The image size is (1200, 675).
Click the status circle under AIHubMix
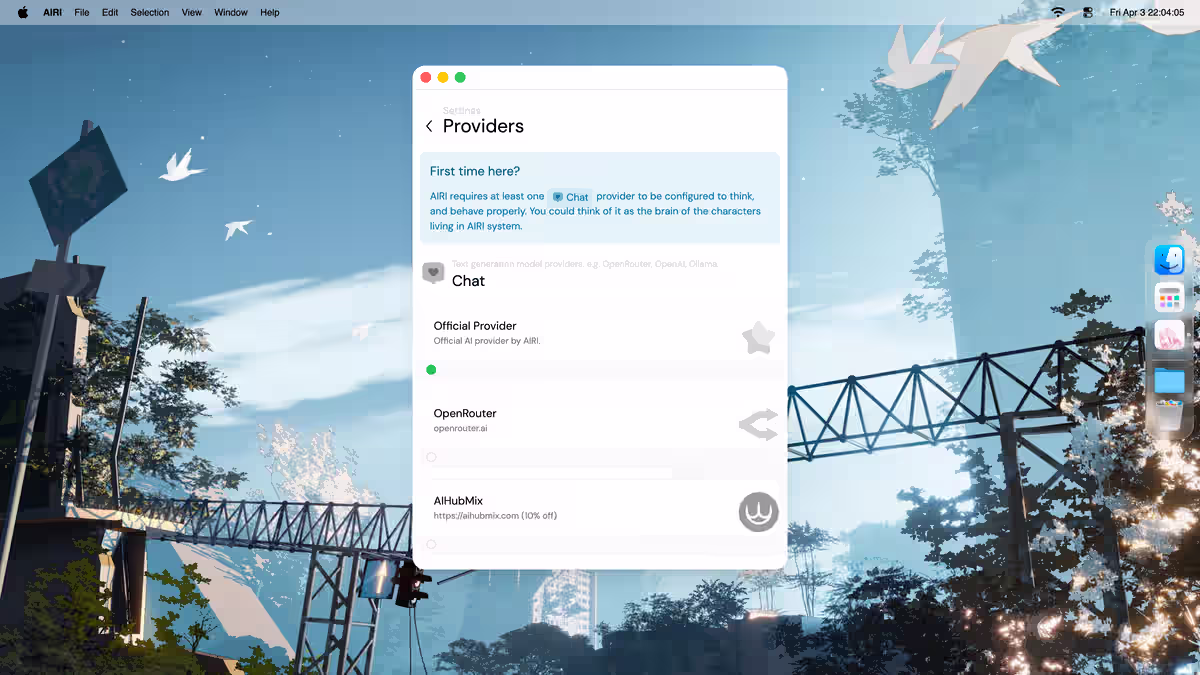(431, 545)
